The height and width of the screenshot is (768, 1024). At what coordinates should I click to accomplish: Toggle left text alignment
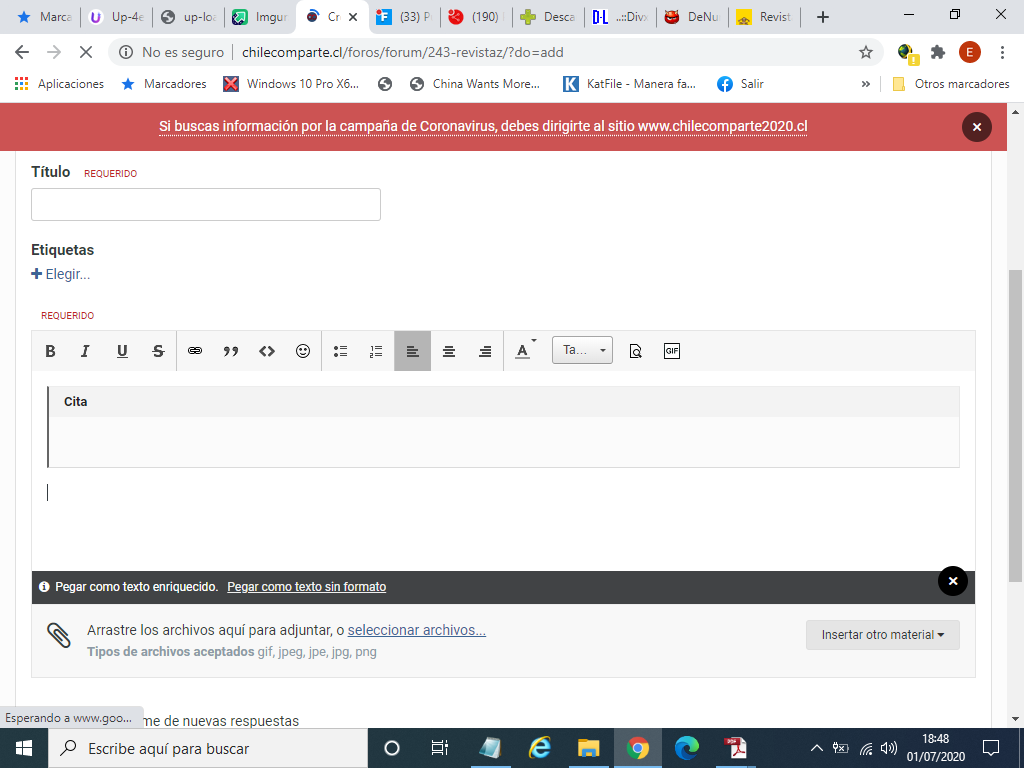click(x=413, y=351)
